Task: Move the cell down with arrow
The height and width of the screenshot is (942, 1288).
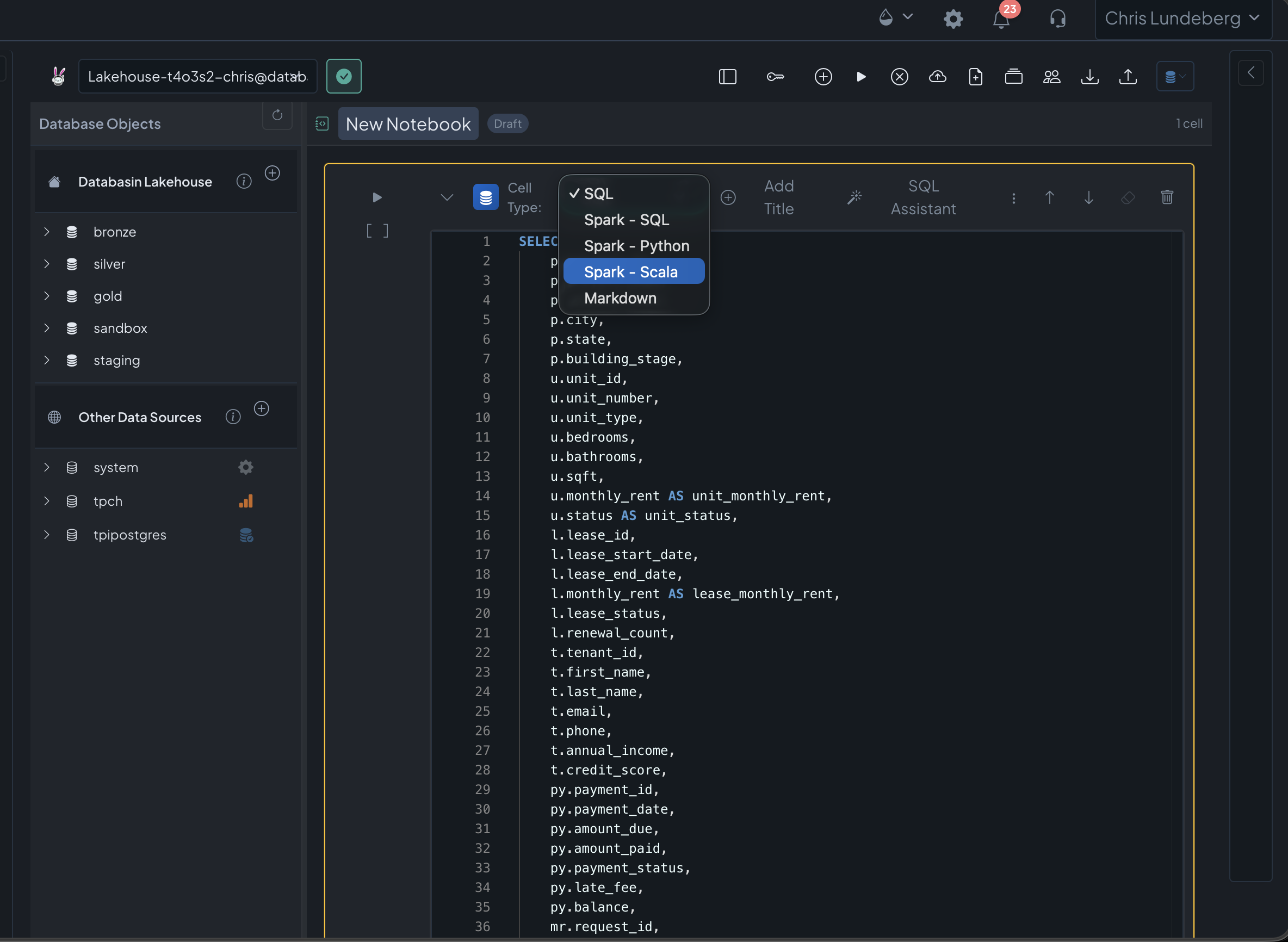Action: point(1089,197)
